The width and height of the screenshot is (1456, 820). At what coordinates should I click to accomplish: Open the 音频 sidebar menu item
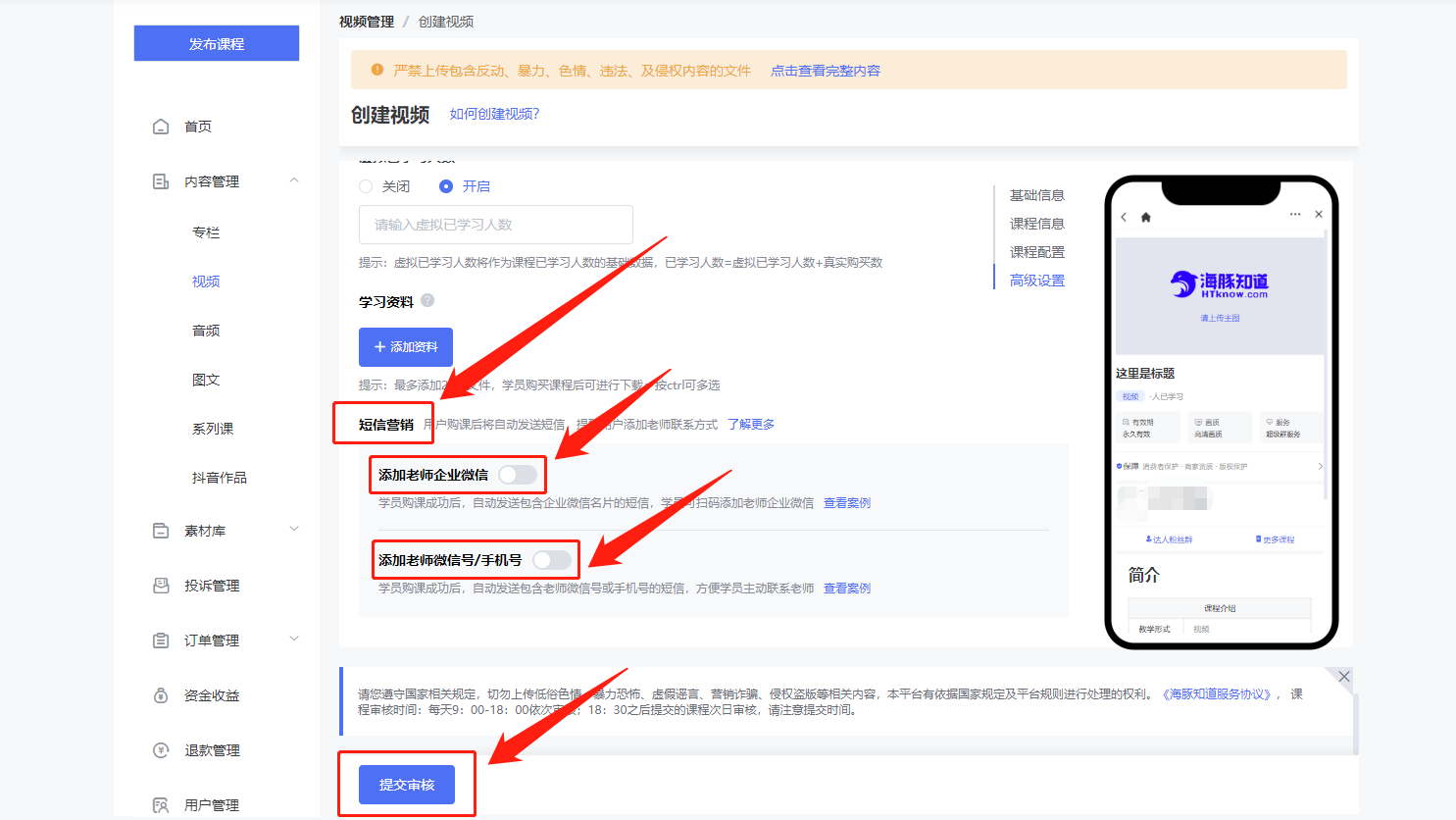pos(206,331)
